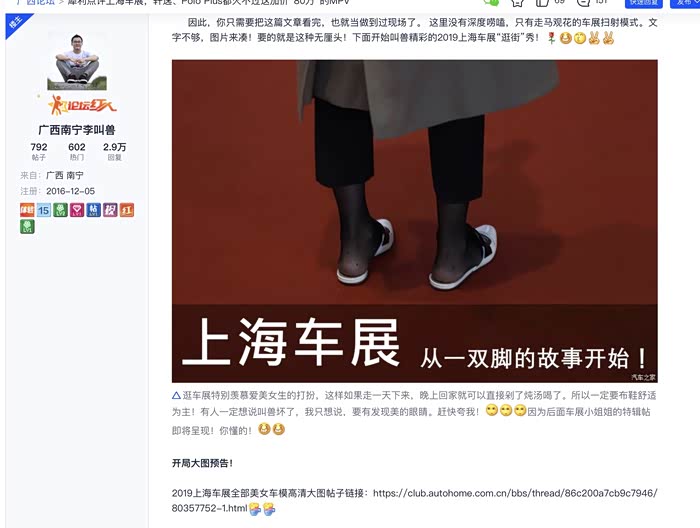Screen dimensions: 700x528
Task: Open the 论坛红人 medal icon
Action: (82, 105)
